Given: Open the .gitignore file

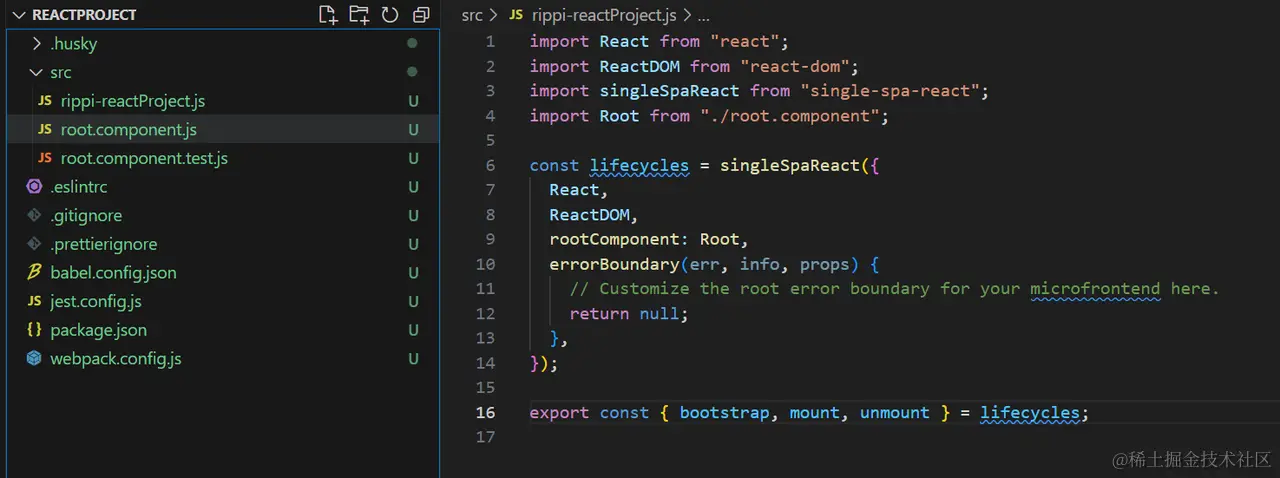Looking at the screenshot, I should tap(86, 215).
